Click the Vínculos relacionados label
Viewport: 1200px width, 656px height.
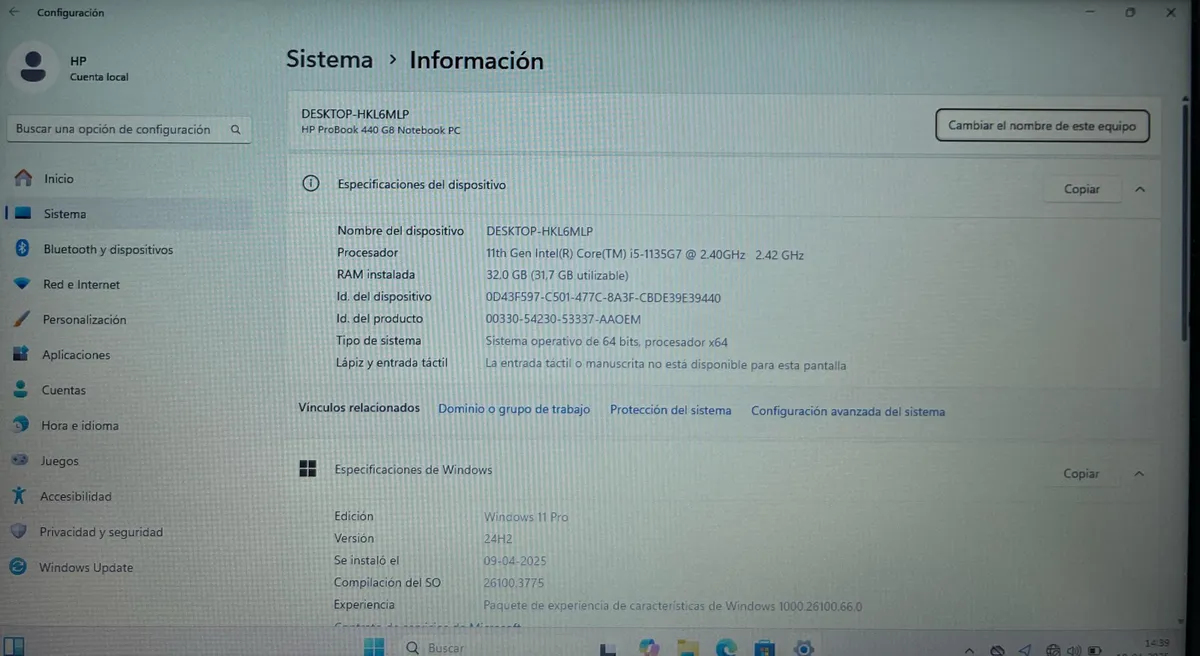coord(359,408)
